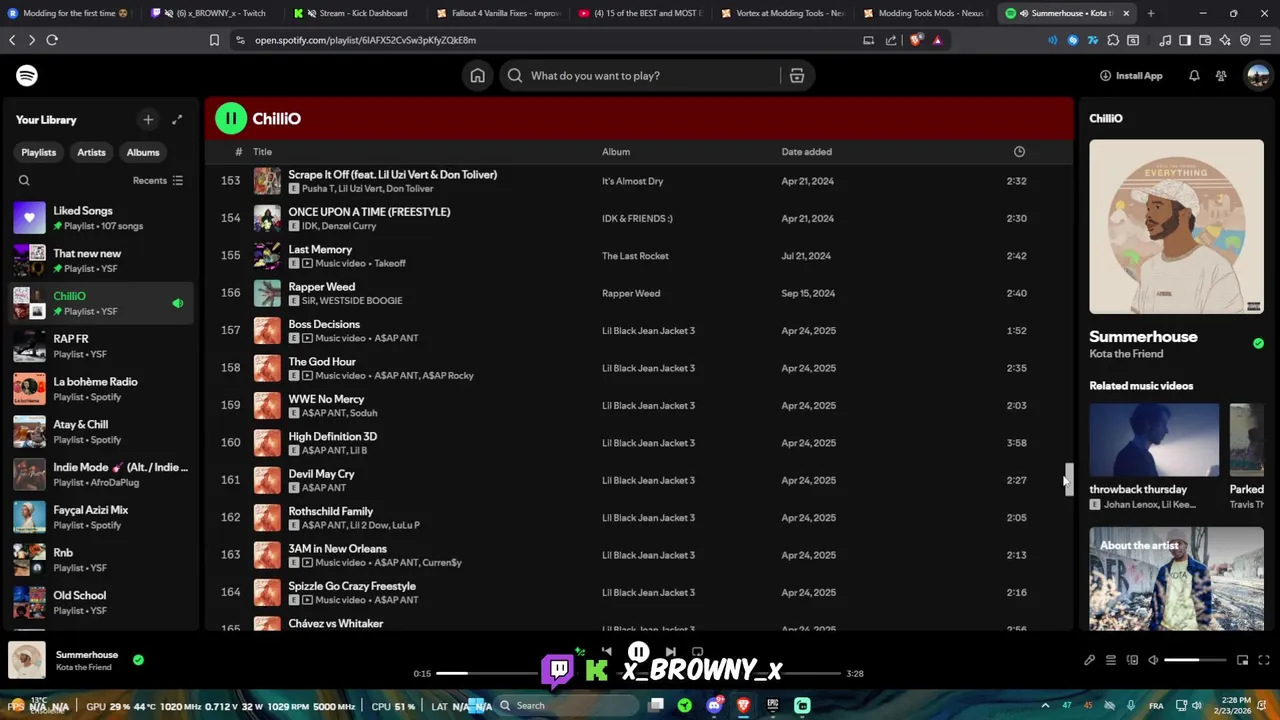
Task: Click the tracklist vertical scrollbar thumb
Action: pos(1069,479)
